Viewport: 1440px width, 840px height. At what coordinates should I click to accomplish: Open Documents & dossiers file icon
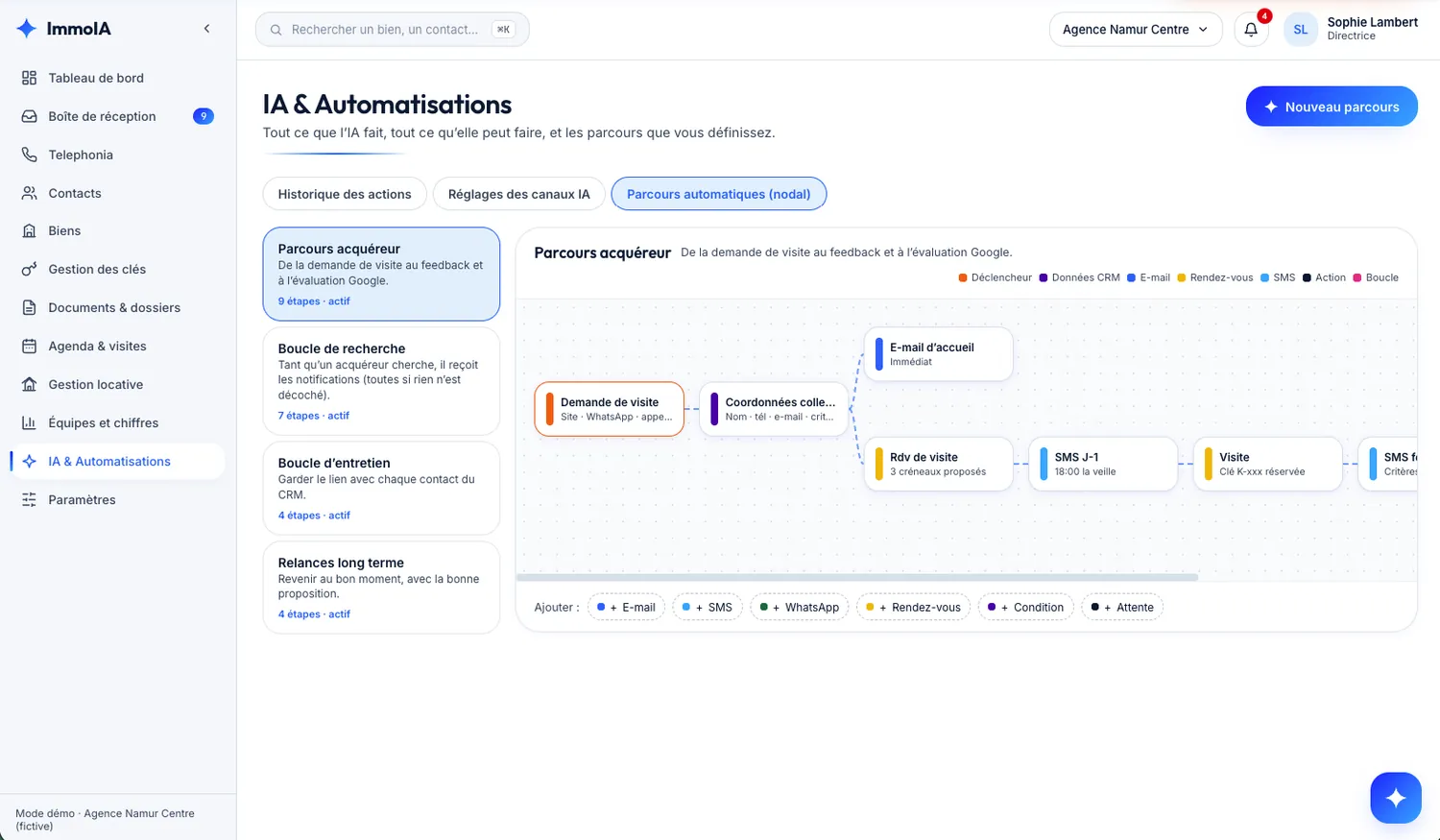point(29,307)
